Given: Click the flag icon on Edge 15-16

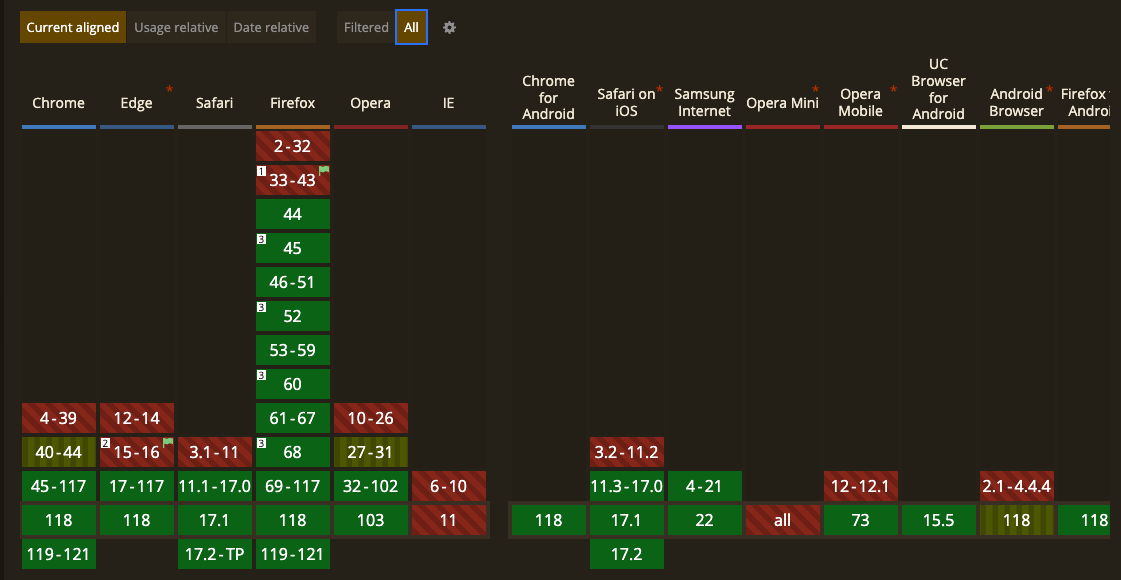Looking at the screenshot, I should point(168,442).
